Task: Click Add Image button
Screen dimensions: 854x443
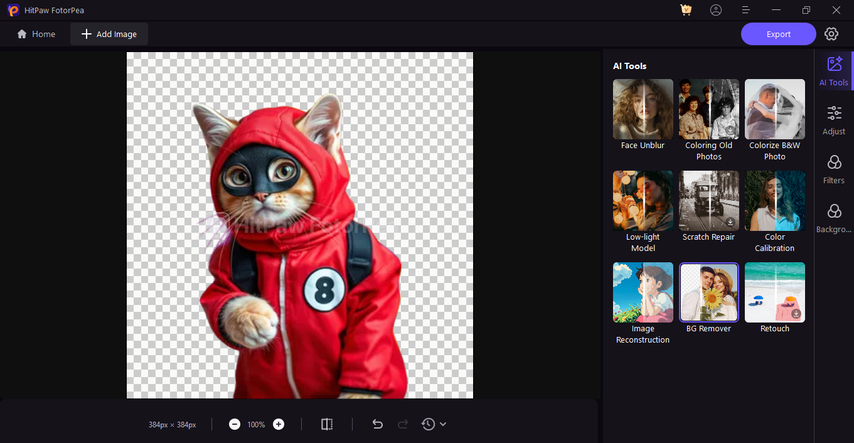Action: click(109, 34)
